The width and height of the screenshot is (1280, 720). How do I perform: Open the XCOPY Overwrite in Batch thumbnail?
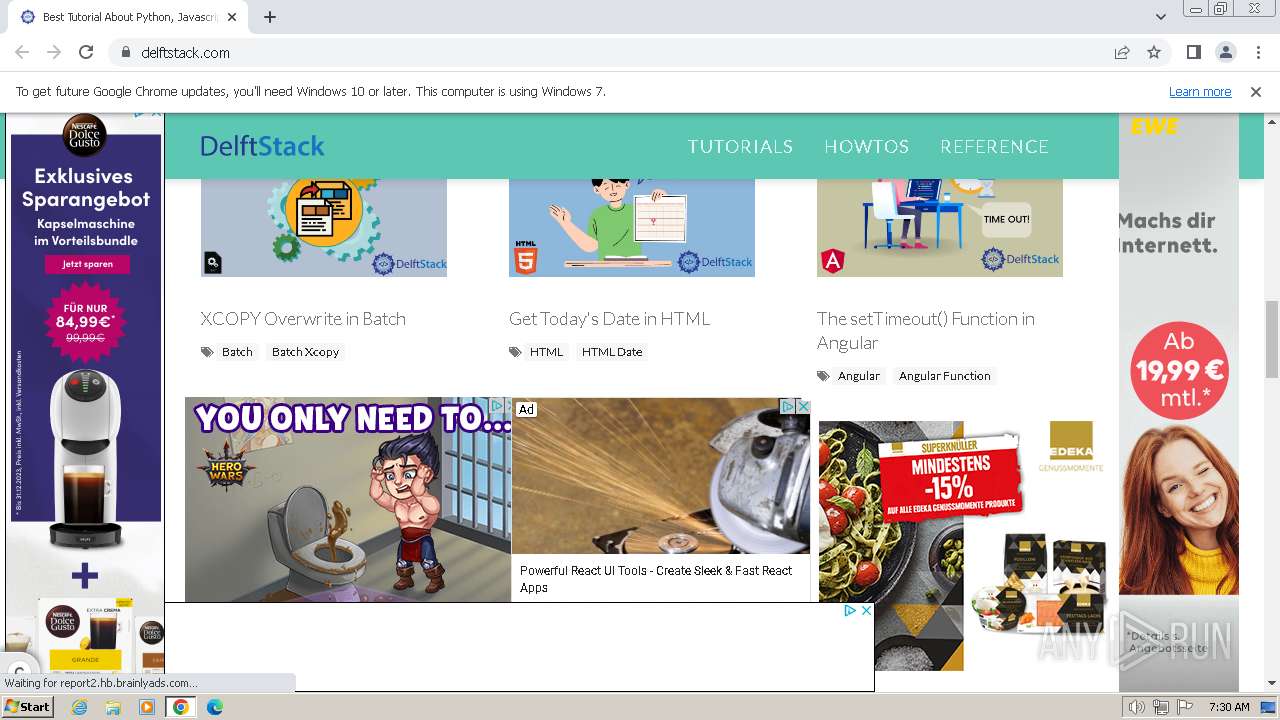[x=324, y=228]
